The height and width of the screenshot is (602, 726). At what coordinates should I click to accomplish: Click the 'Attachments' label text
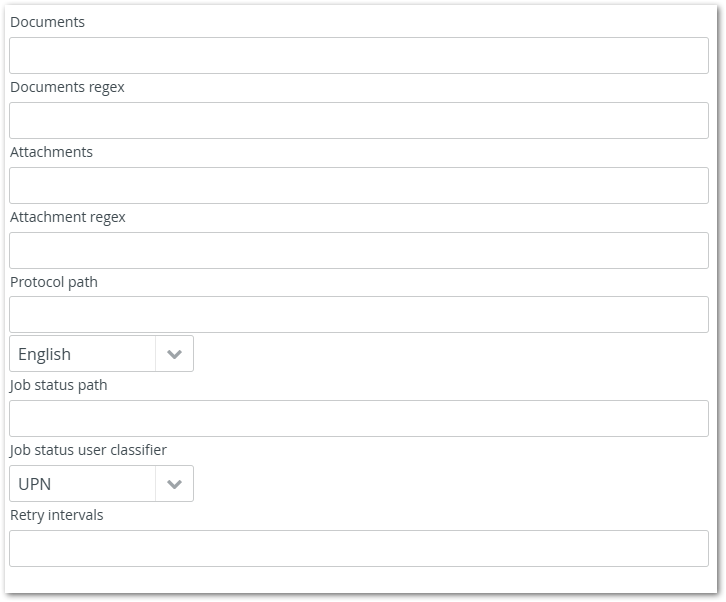[x=51, y=152]
